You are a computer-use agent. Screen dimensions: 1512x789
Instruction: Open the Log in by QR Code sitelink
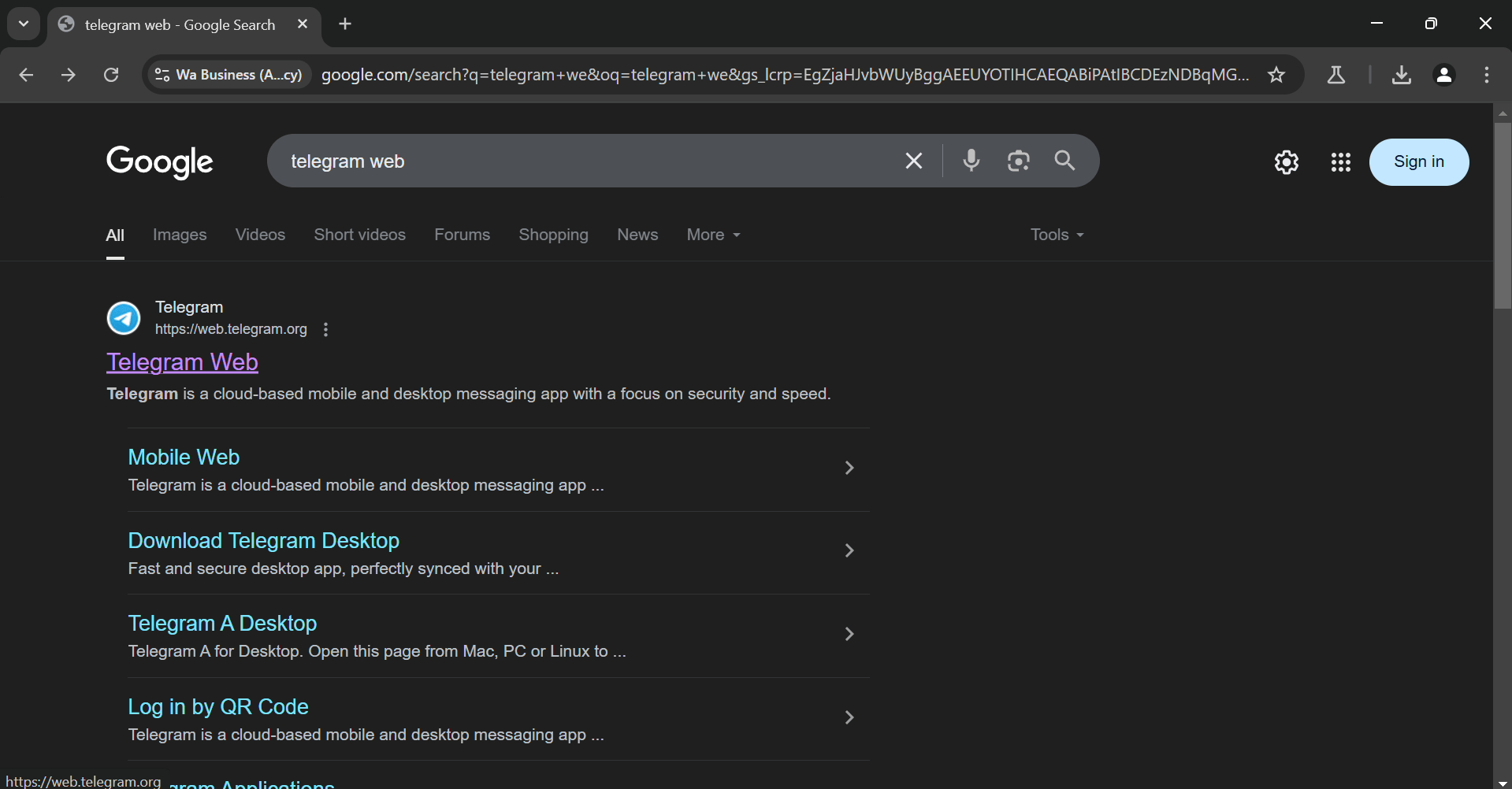click(218, 707)
